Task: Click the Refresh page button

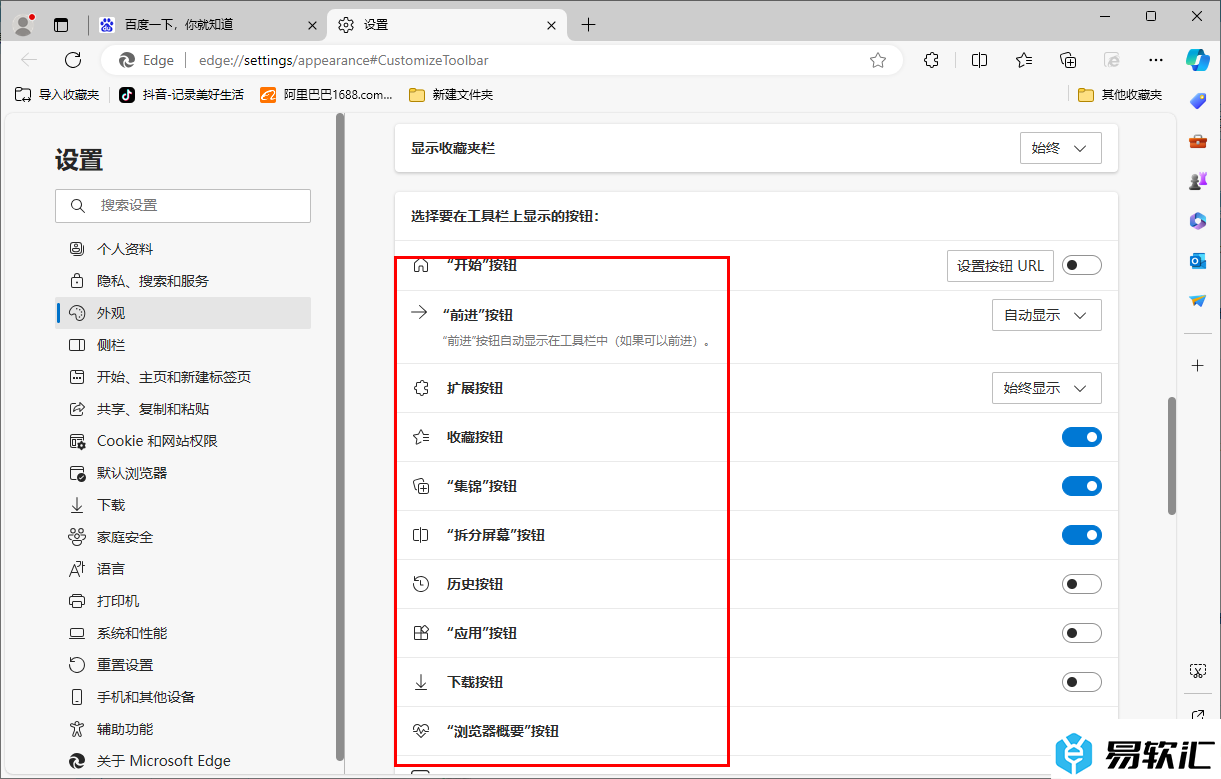Action: pyautogui.click(x=73, y=60)
